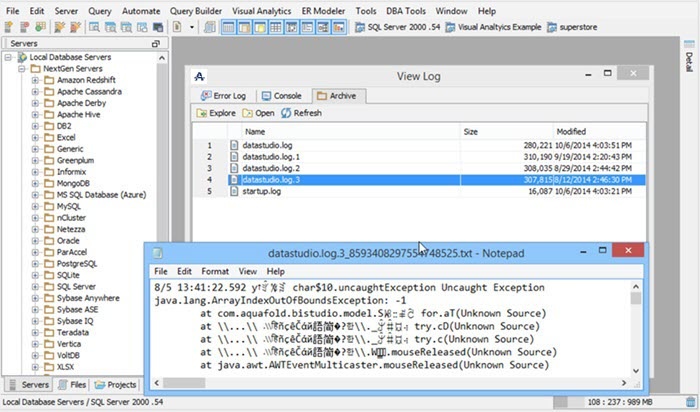Click the Explore folder icon in View Log
700x412 pixels.
[202, 113]
